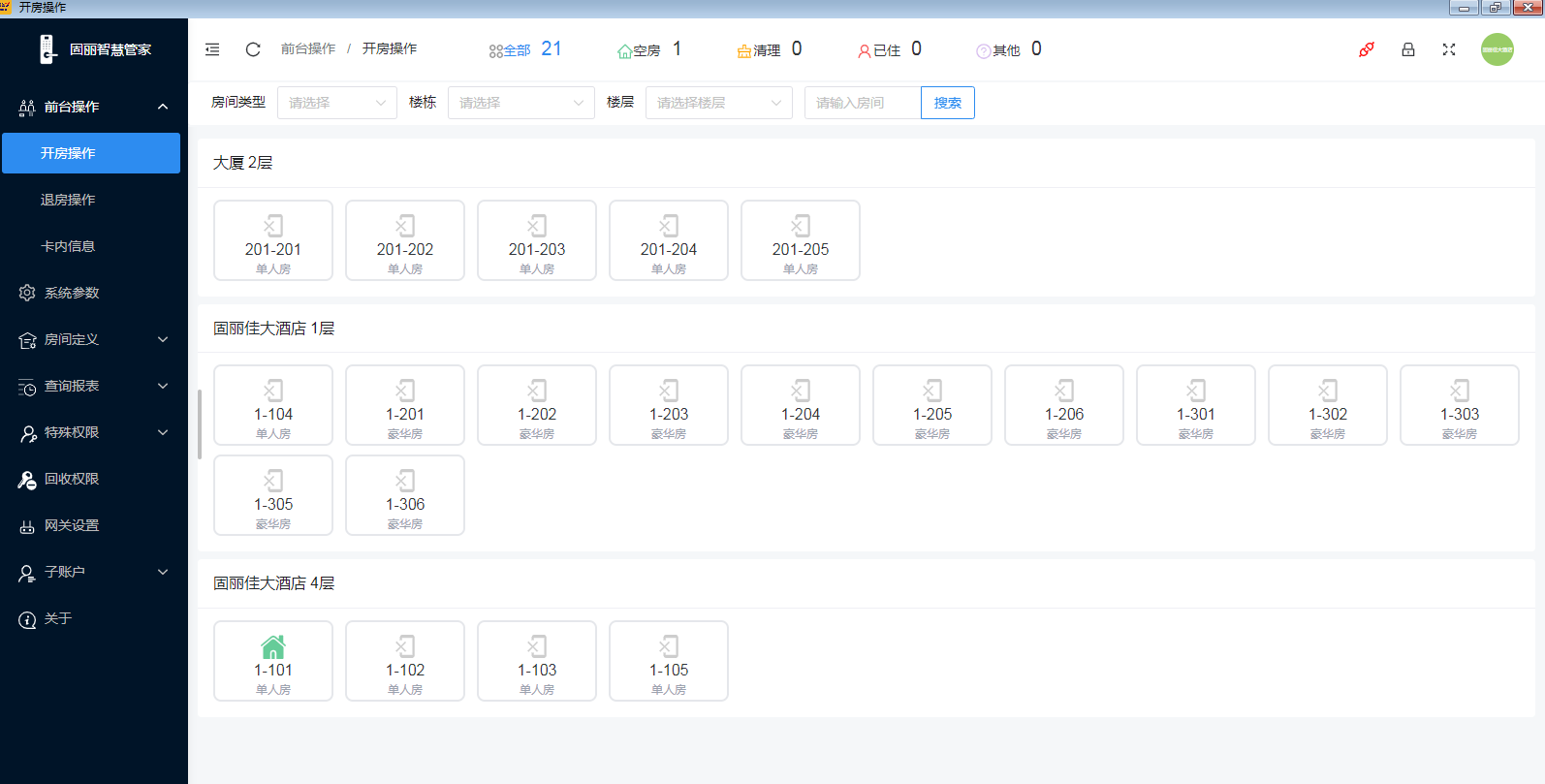Expand the 房间定义 sidebar menu
The height and width of the screenshot is (784, 1545).
[x=94, y=339]
